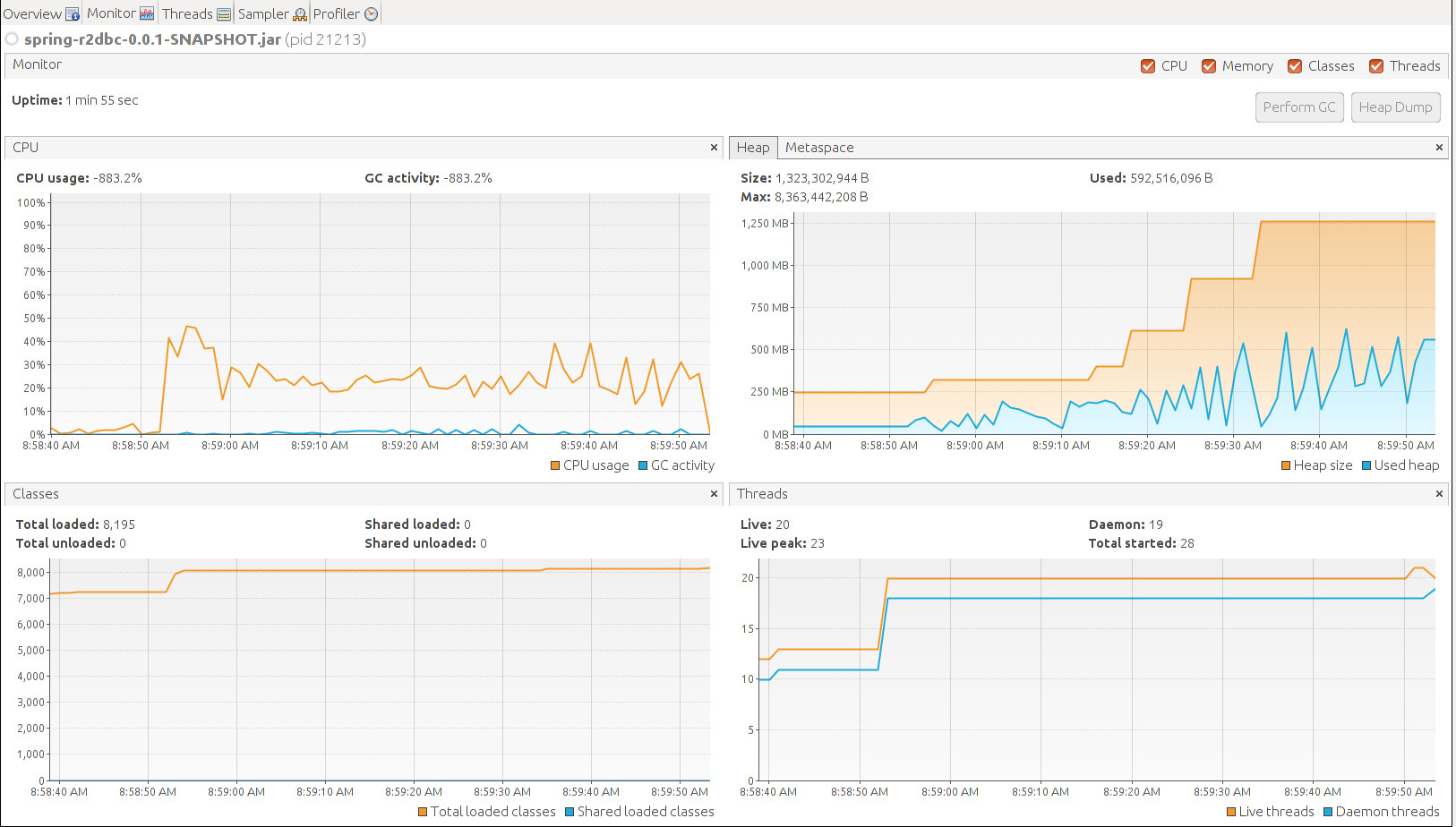Click the Heap size orange legend swatch
The image size is (1456, 827).
click(1286, 465)
